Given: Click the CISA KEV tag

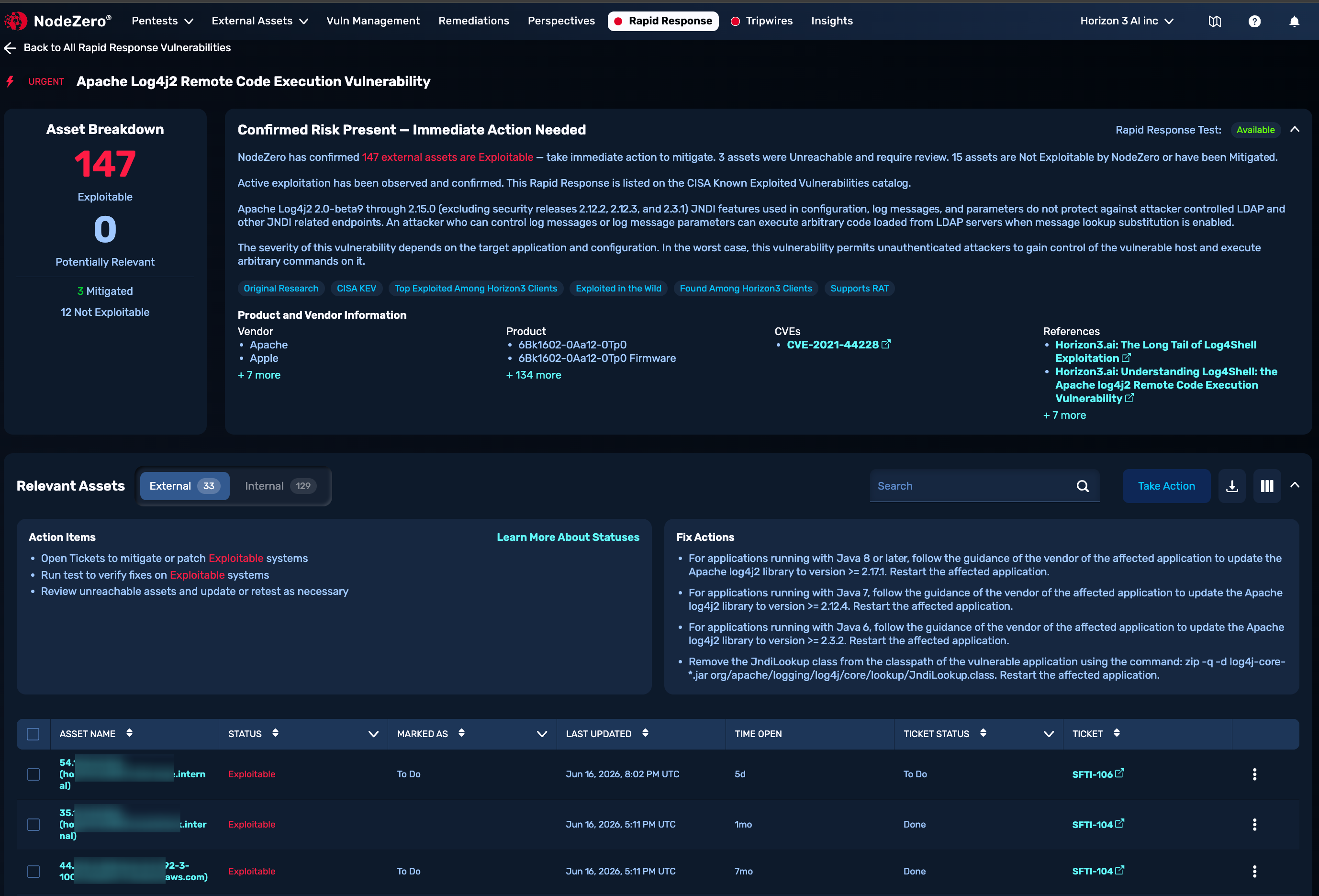Looking at the screenshot, I should click(x=357, y=288).
